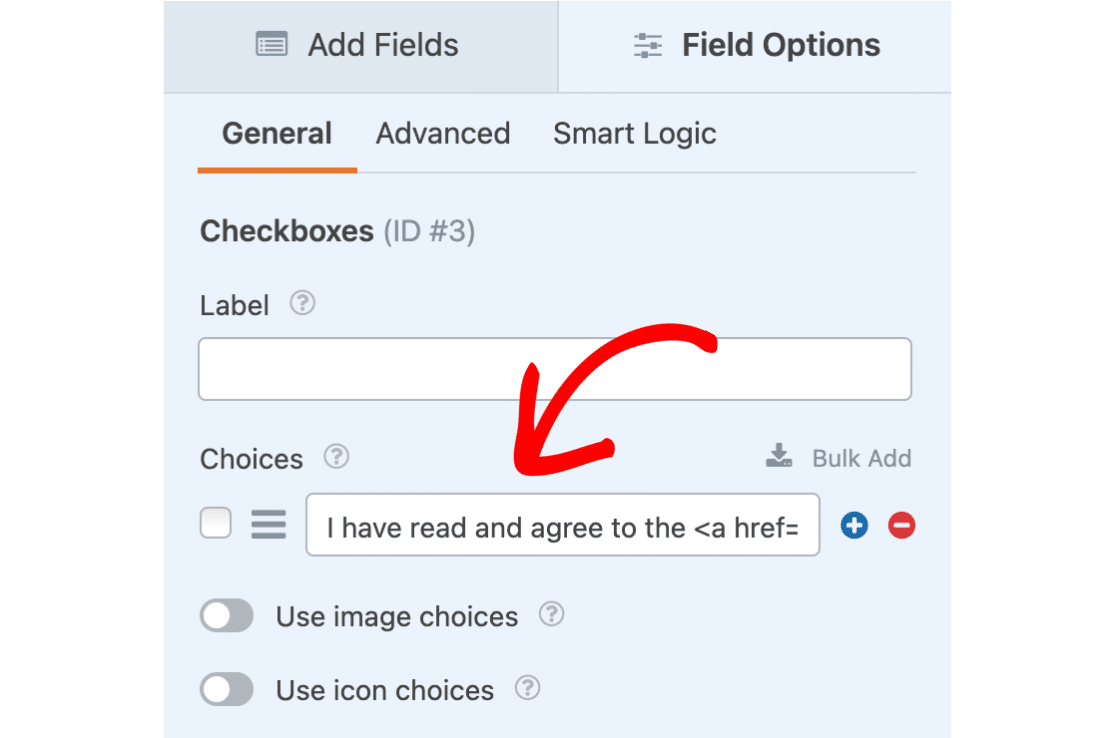Open the Field Options tab
The image size is (1116, 738).
[x=756, y=46]
